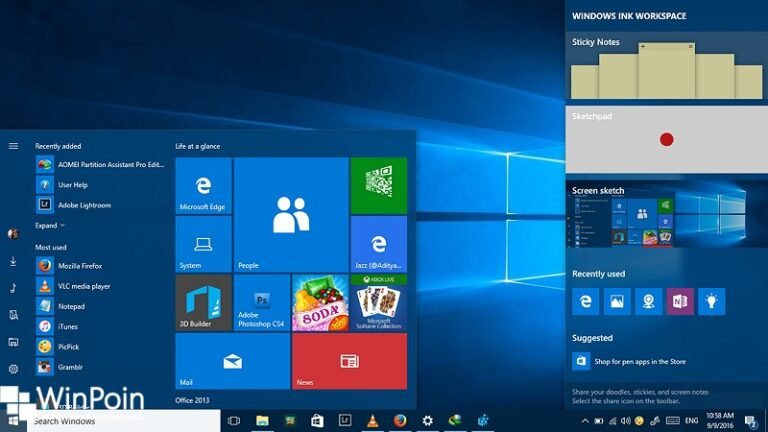Select Mozilla Firefox from Most used

click(80, 266)
